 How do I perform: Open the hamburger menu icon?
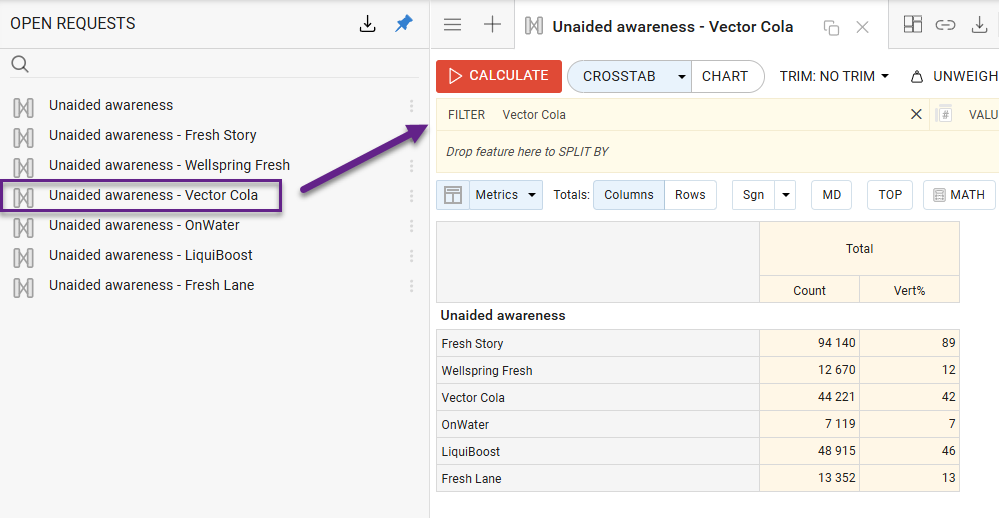[452, 26]
